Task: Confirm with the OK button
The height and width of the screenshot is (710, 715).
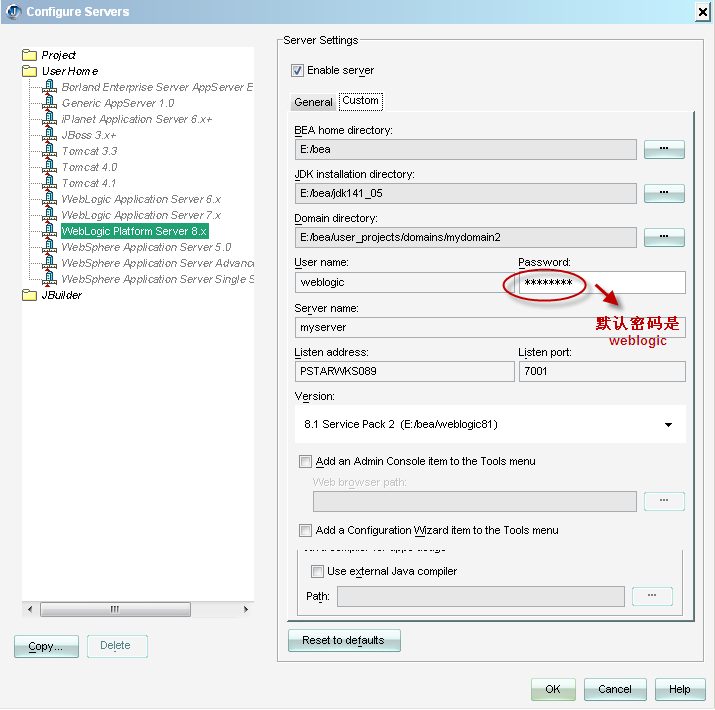Action: (x=553, y=689)
